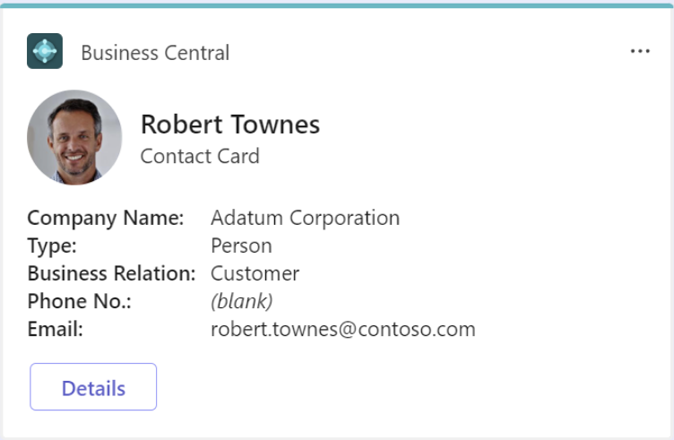This screenshot has width=674, height=440.
Task: Select the Person type value
Action: tap(241, 246)
